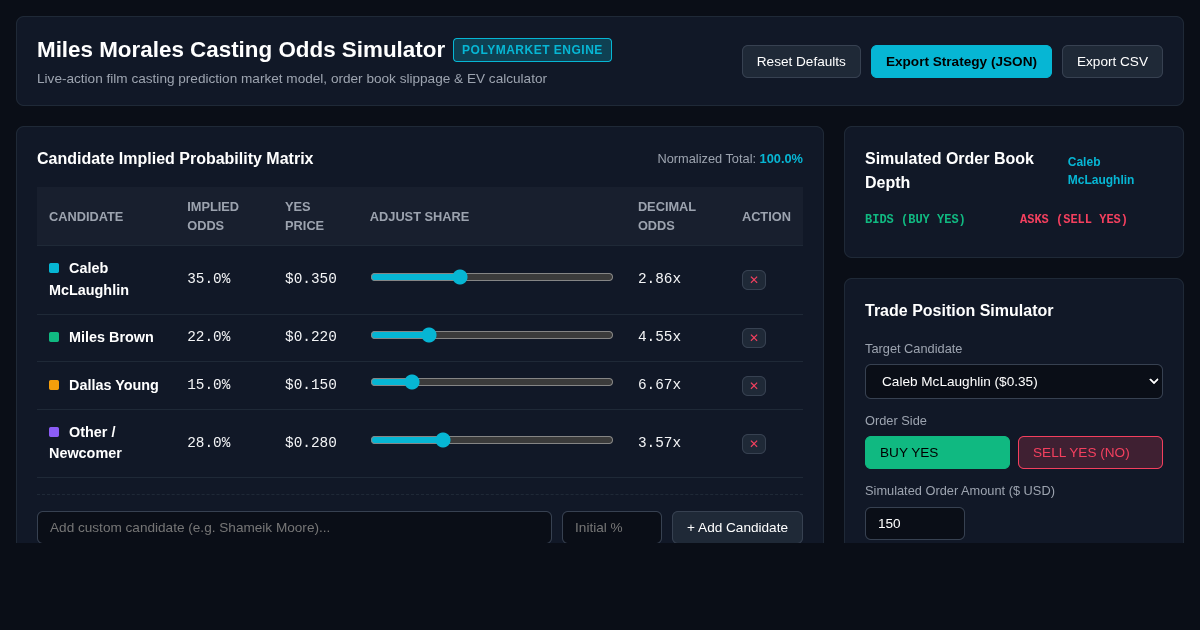Image resolution: width=1200 pixels, height=630 pixels.
Task: Select the BUY YES order side
Action: (937, 452)
